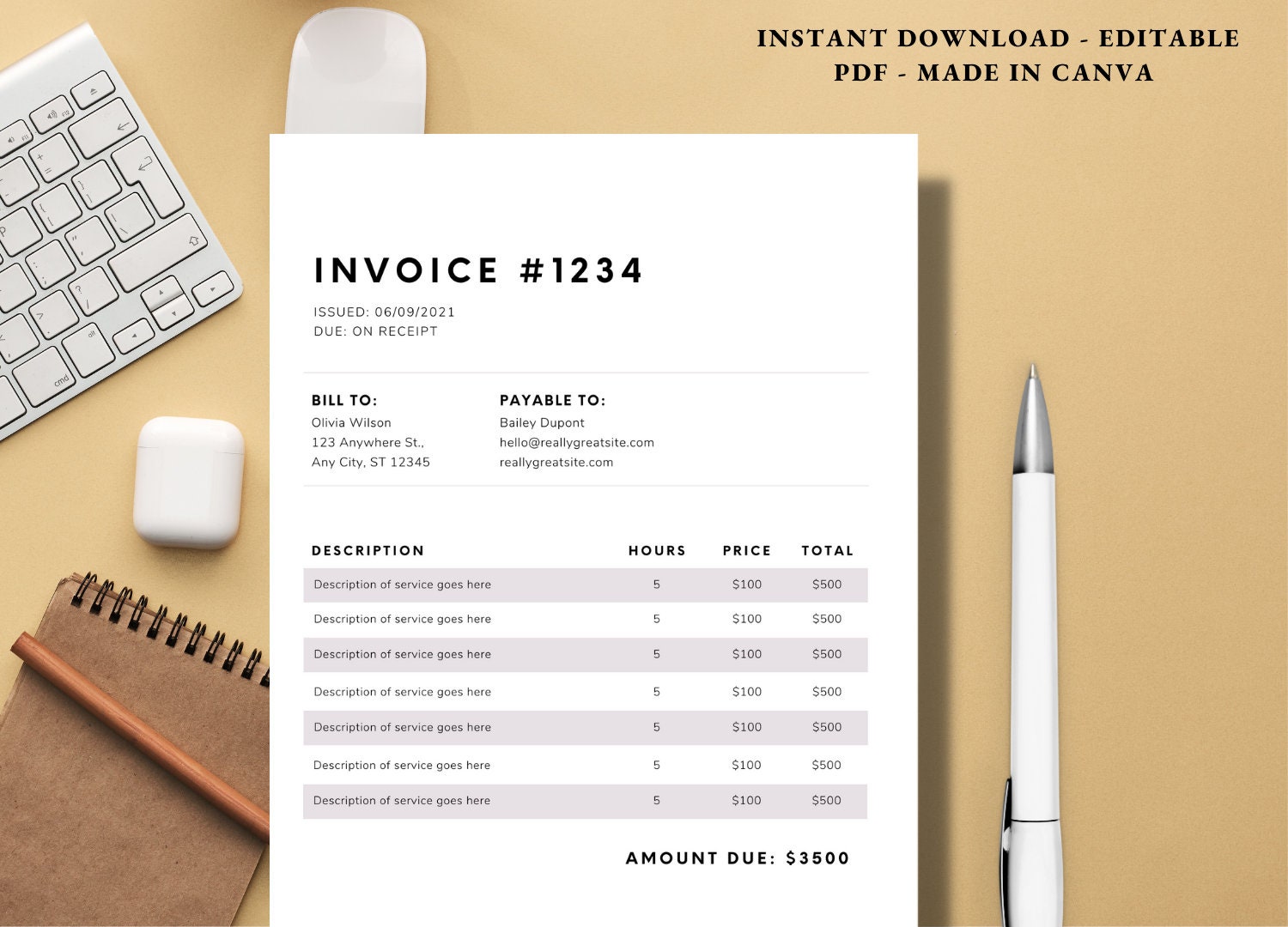
Task: Select the first shaded service row
Action: [584, 585]
